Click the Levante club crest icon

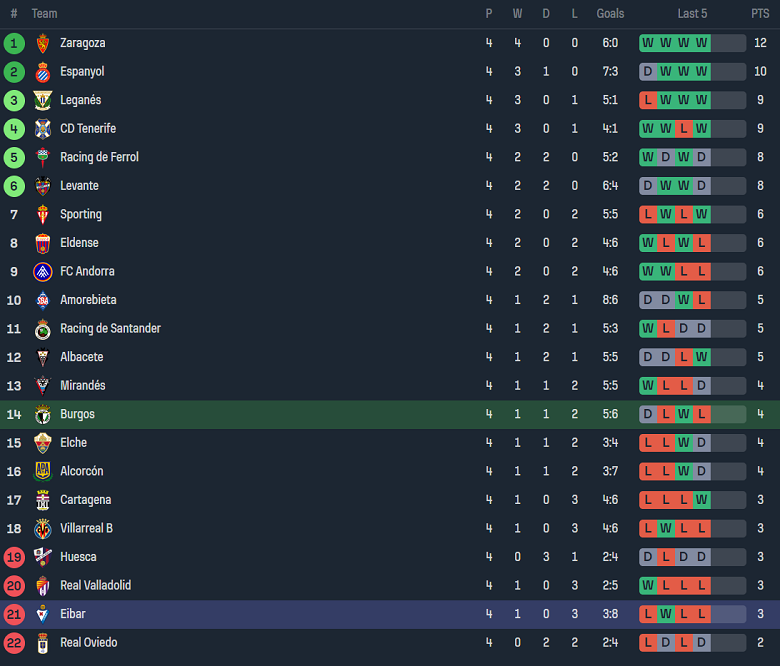(42, 186)
